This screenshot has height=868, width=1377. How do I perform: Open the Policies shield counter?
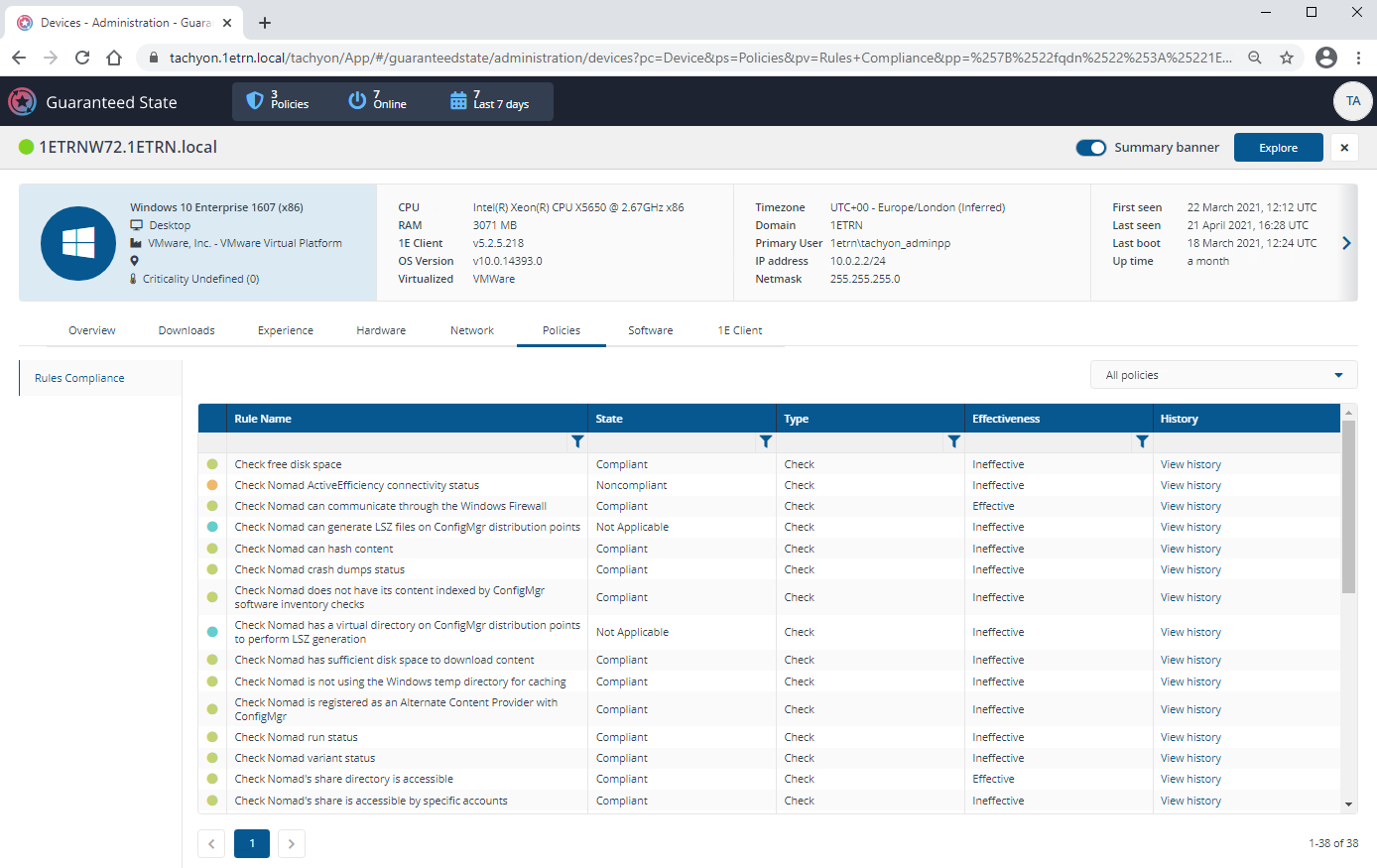278,100
